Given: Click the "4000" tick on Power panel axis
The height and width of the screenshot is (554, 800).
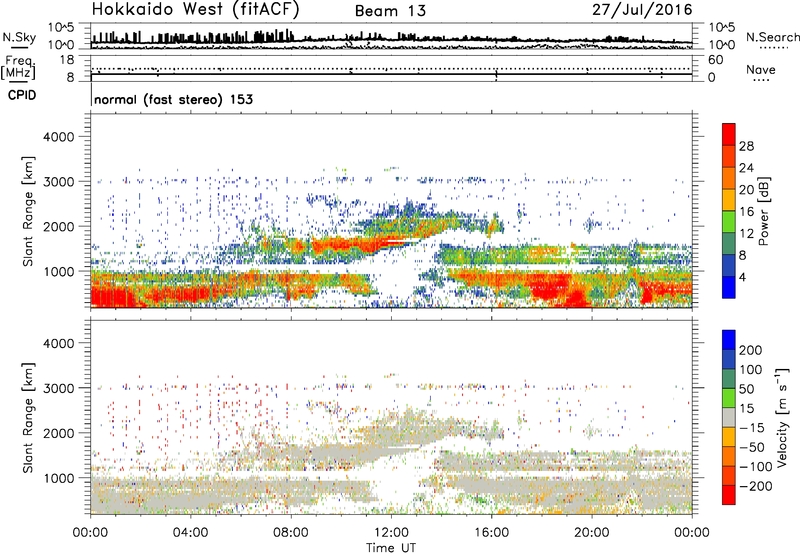Looking at the screenshot, I should [x=59, y=137].
